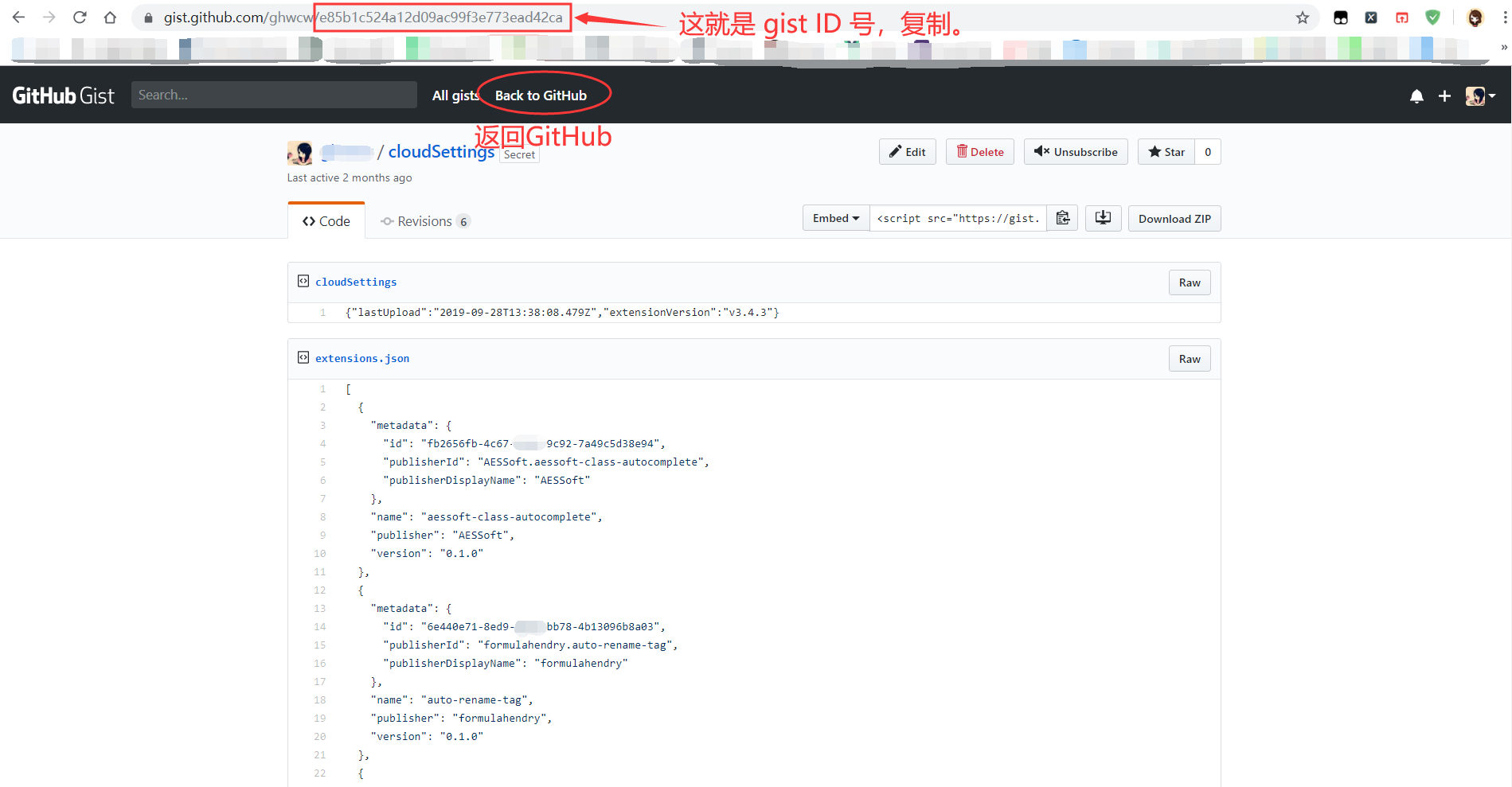Show more bookmarks chevron
Viewport: 1512px width, 787px height.
tap(1504, 48)
